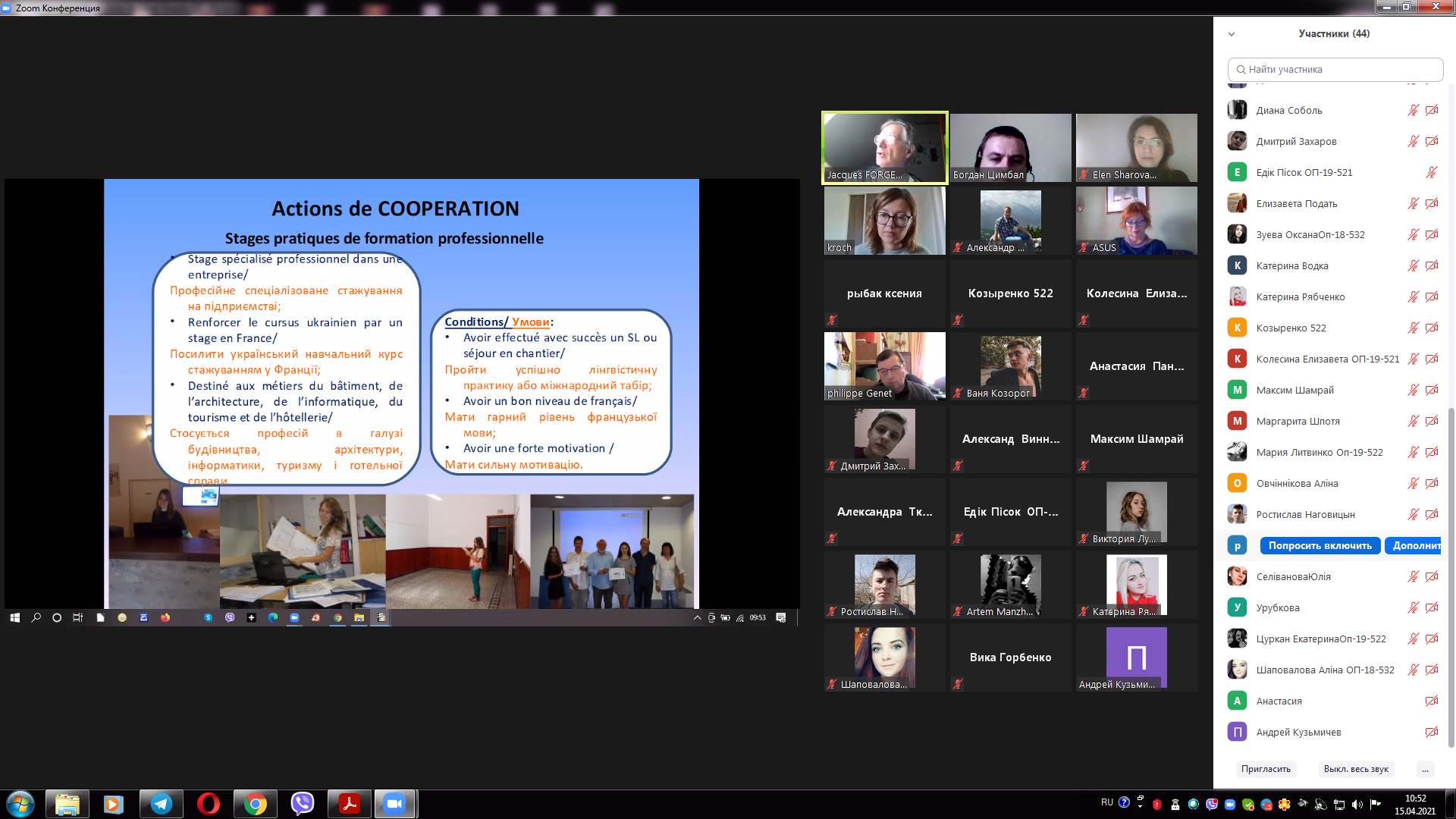Toggle Анастасия's disabled camera icon in list
Screen dimensions: 1456x819
pos(1432,701)
